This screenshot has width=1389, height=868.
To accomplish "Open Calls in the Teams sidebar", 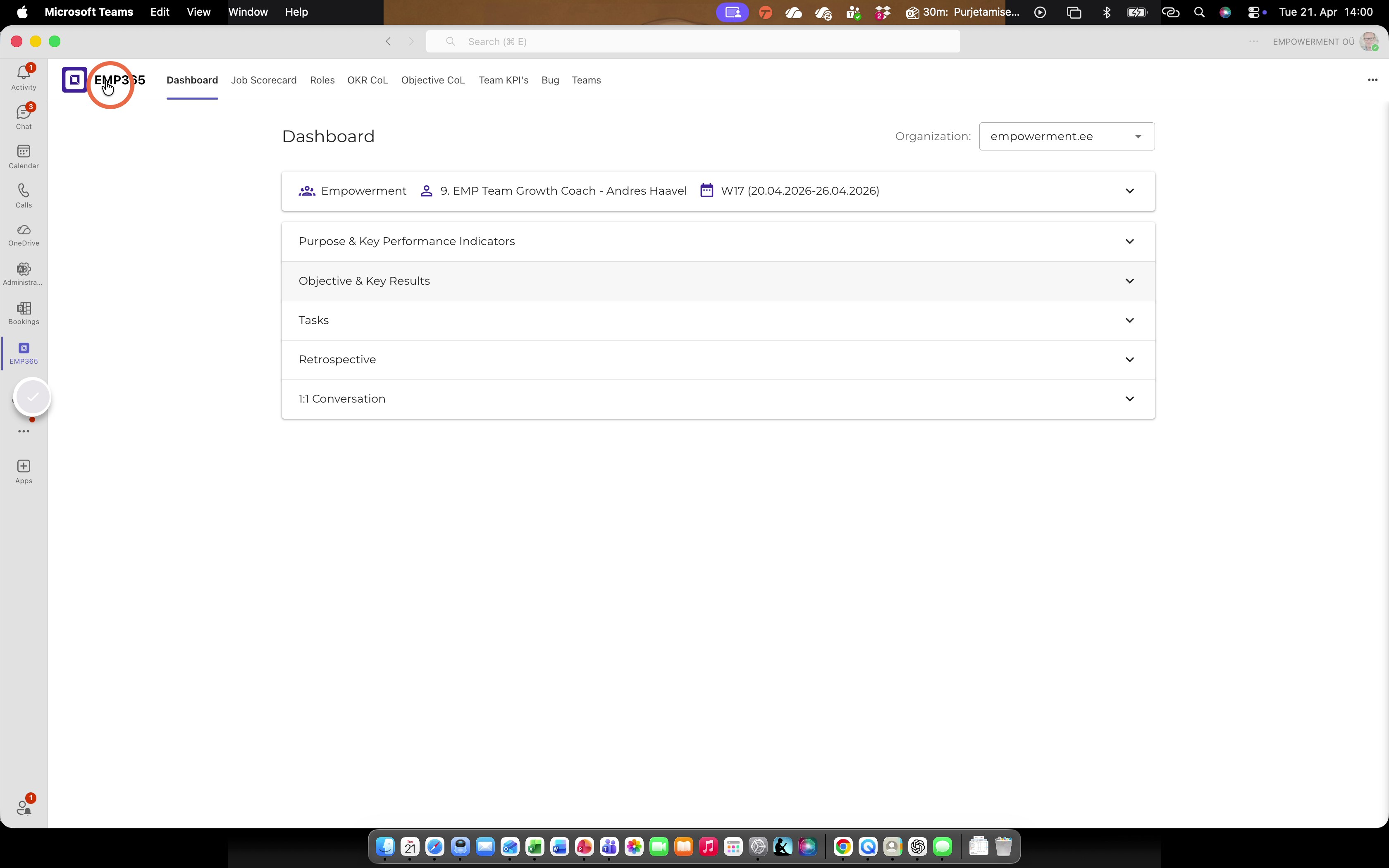I will coord(24,195).
